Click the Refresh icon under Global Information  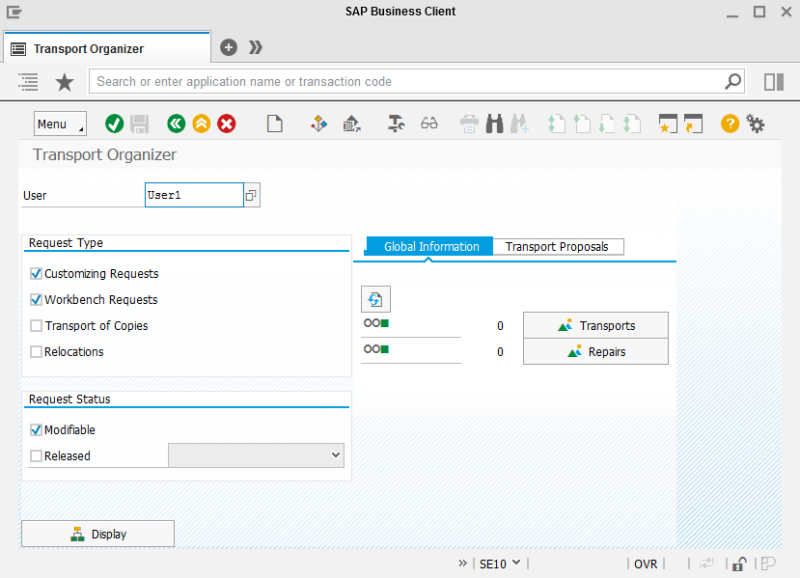coord(375,299)
